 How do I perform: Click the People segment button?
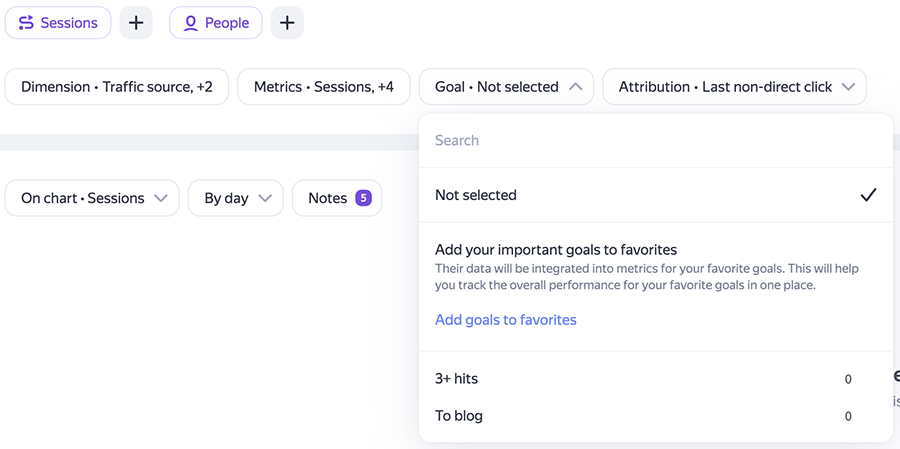click(216, 23)
